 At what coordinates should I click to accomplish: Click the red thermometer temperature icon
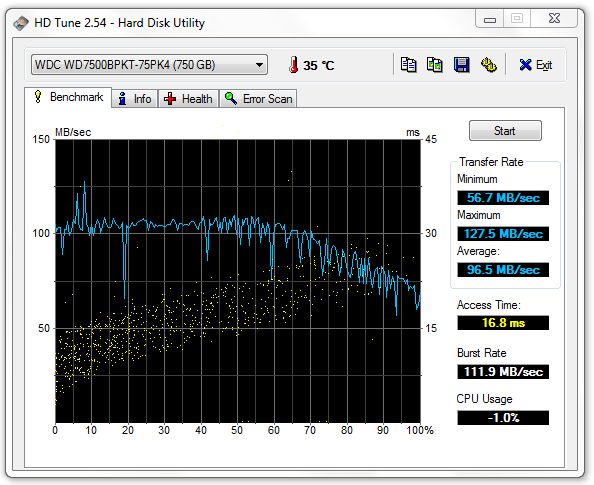coord(293,65)
